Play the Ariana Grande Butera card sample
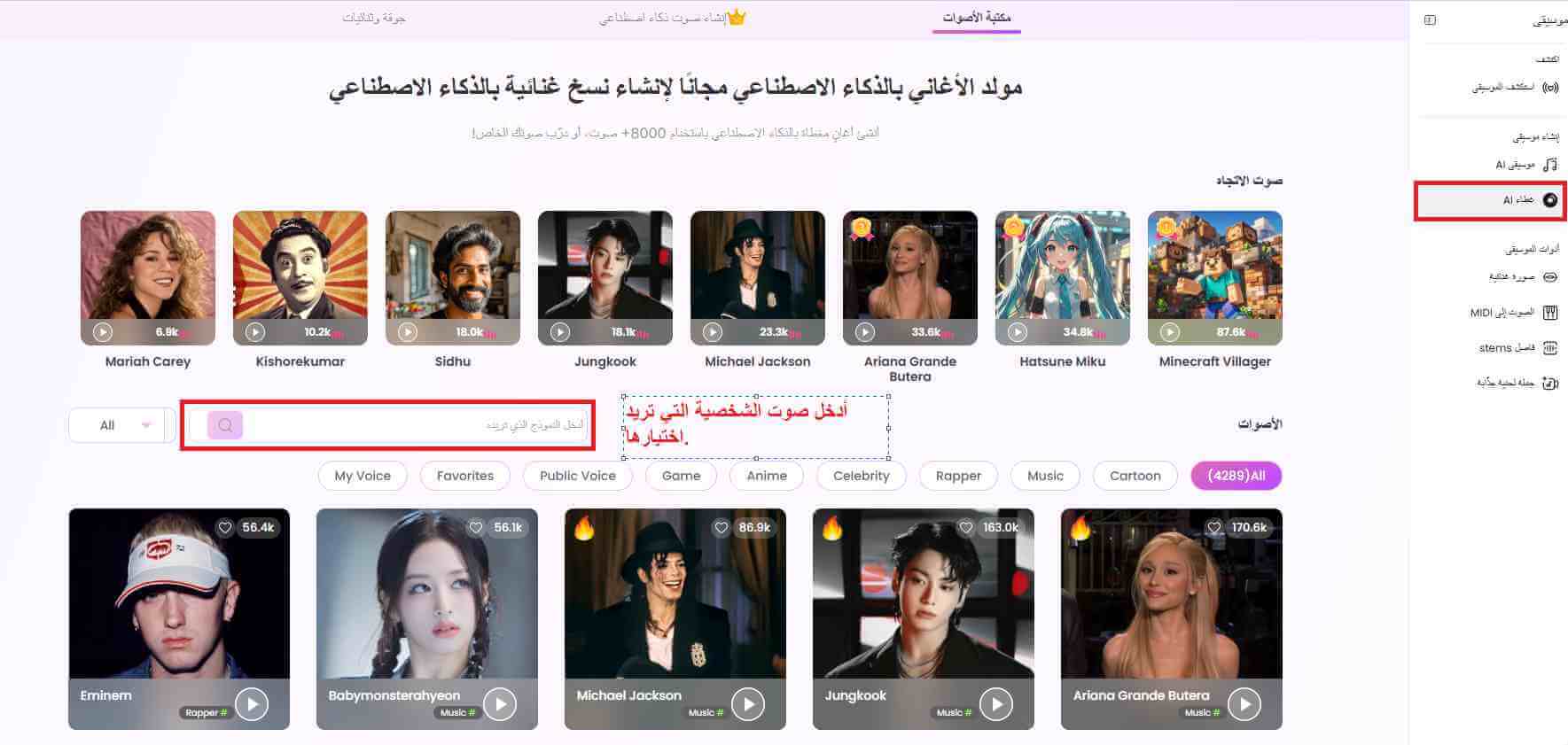The image size is (1568, 745). point(1244,704)
